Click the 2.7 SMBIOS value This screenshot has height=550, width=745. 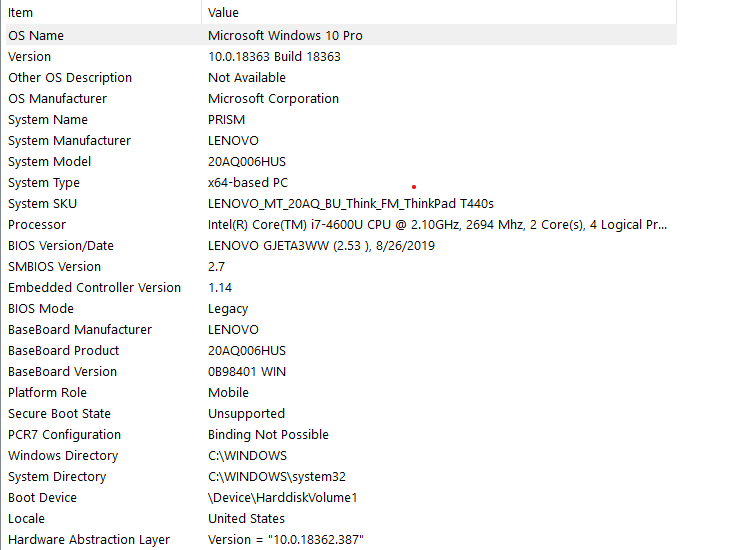coord(217,266)
